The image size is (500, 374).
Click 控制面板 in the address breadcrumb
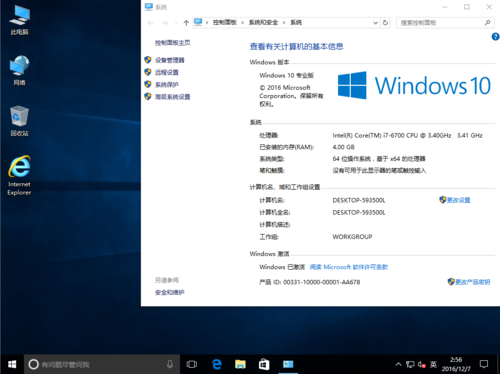tap(225, 22)
